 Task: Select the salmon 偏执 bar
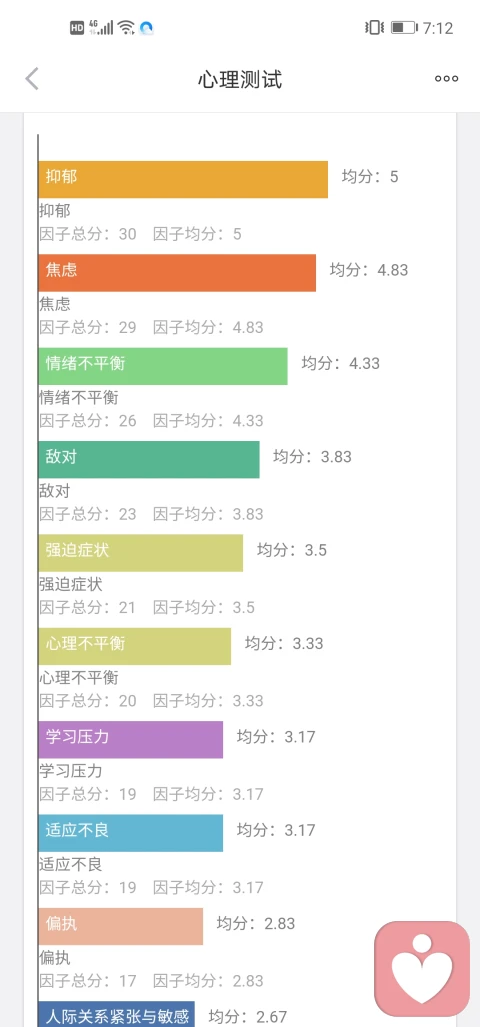tap(120, 926)
